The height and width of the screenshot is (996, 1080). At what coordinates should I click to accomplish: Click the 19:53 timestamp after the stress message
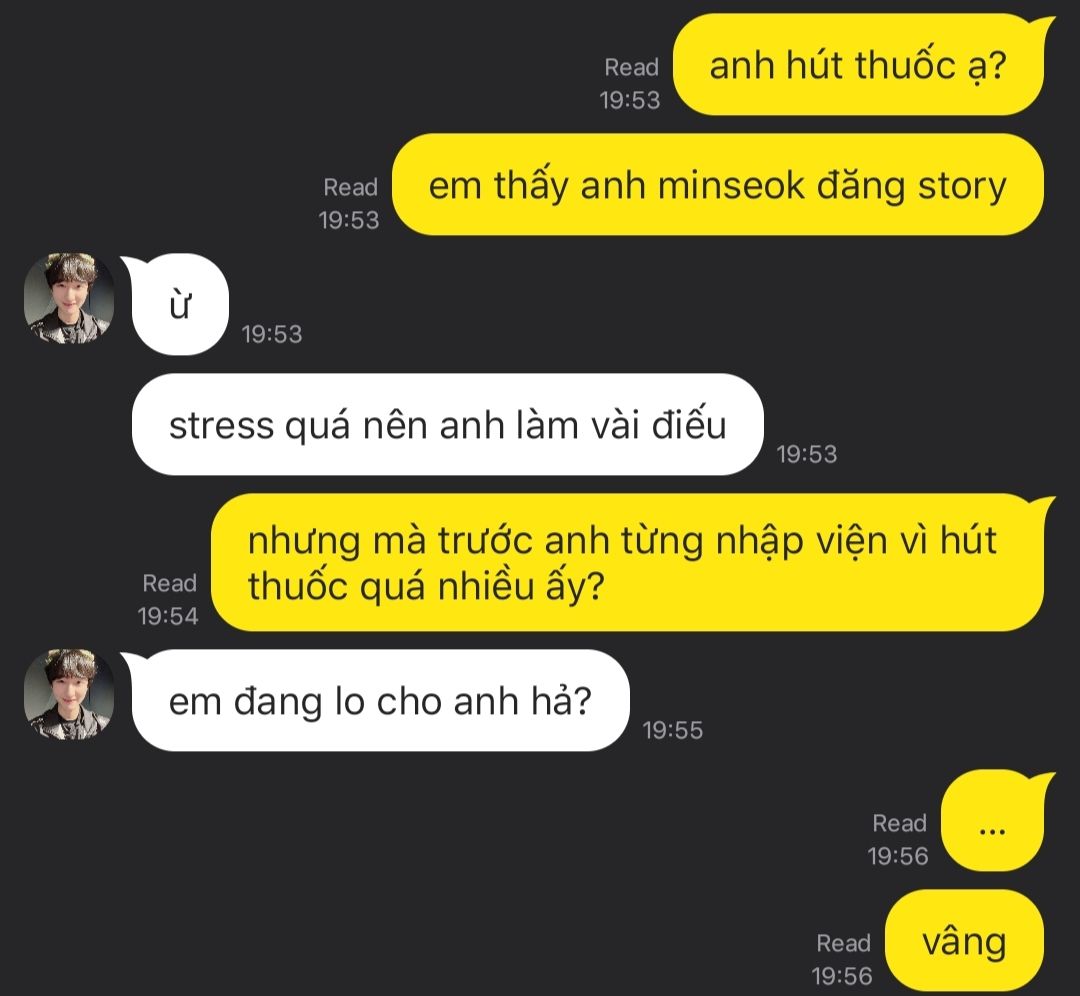point(807,454)
